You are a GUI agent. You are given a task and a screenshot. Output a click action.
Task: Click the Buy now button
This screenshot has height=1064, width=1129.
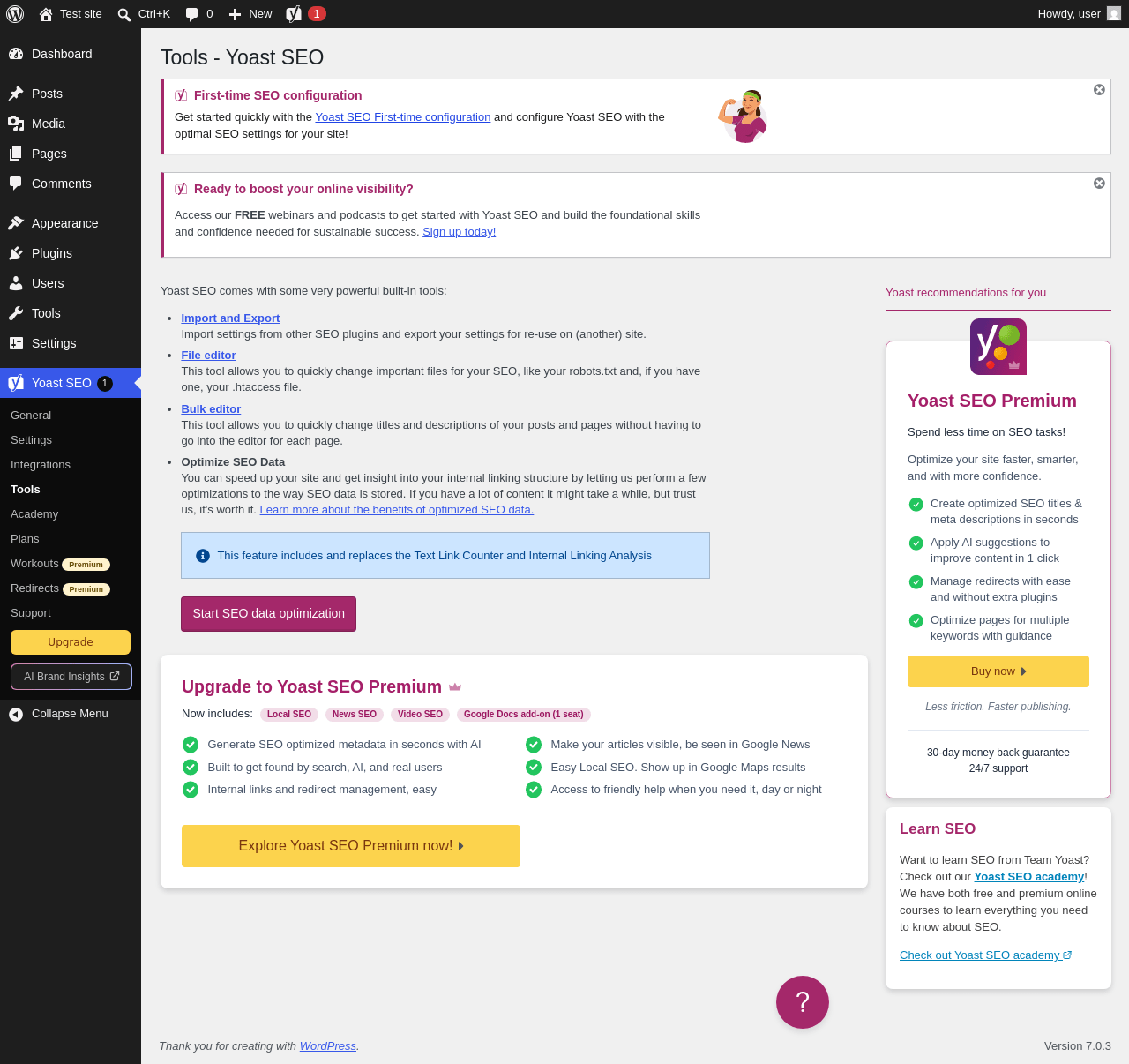pyautogui.click(x=998, y=671)
